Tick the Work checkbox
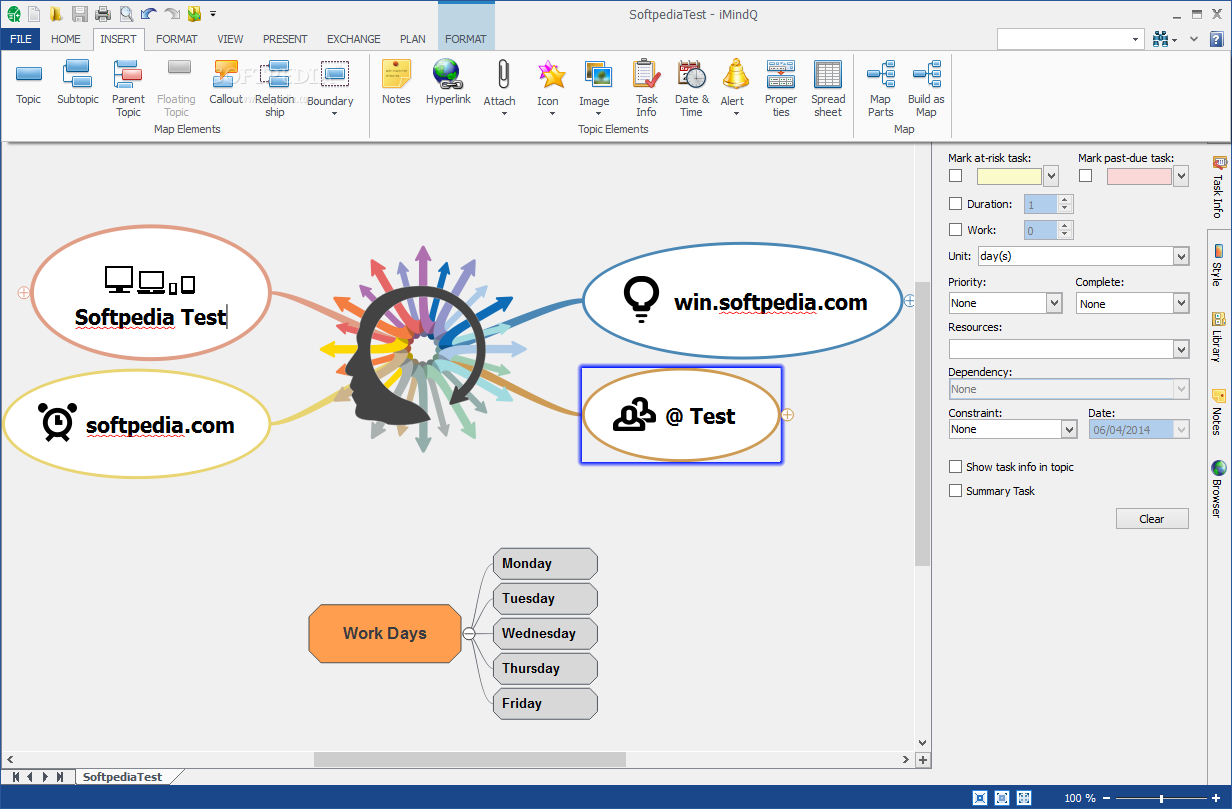1232x809 pixels. coord(955,230)
